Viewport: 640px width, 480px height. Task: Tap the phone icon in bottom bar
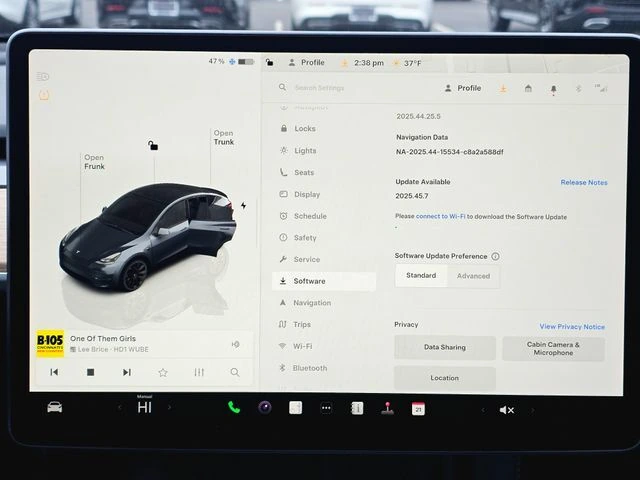(234, 407)
